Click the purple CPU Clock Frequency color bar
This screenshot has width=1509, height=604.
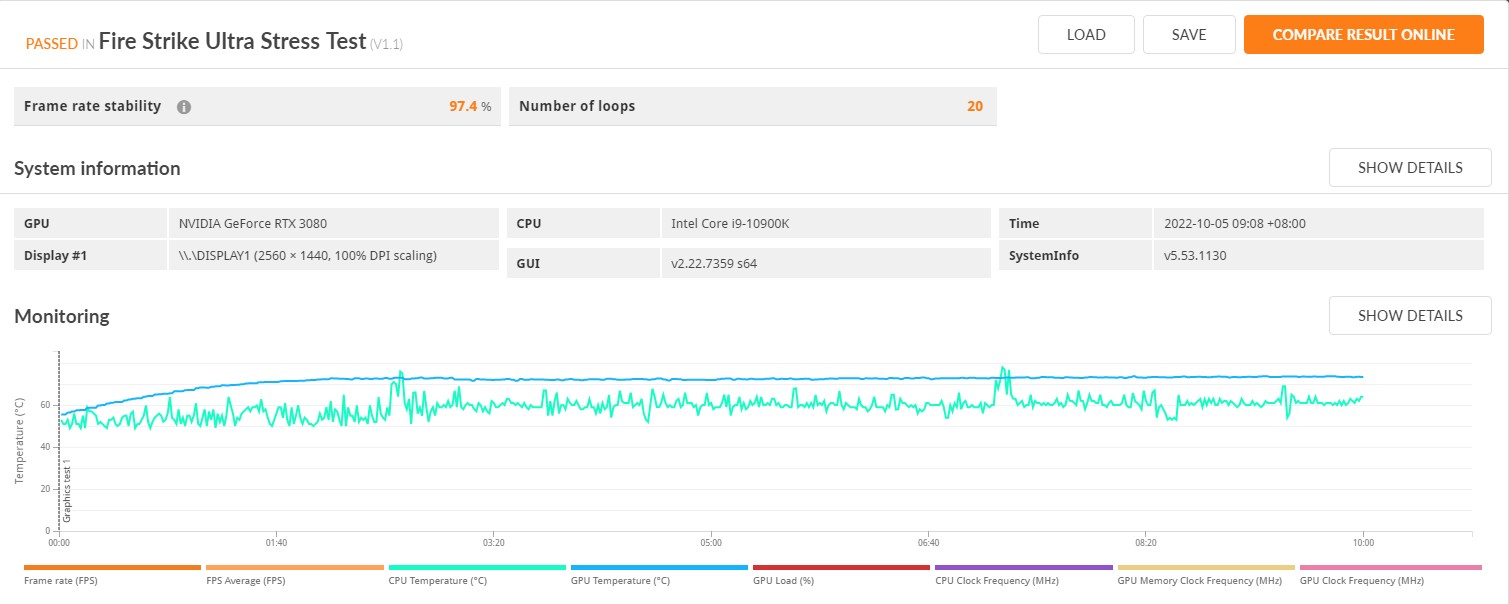click(x=1023, y=567)
